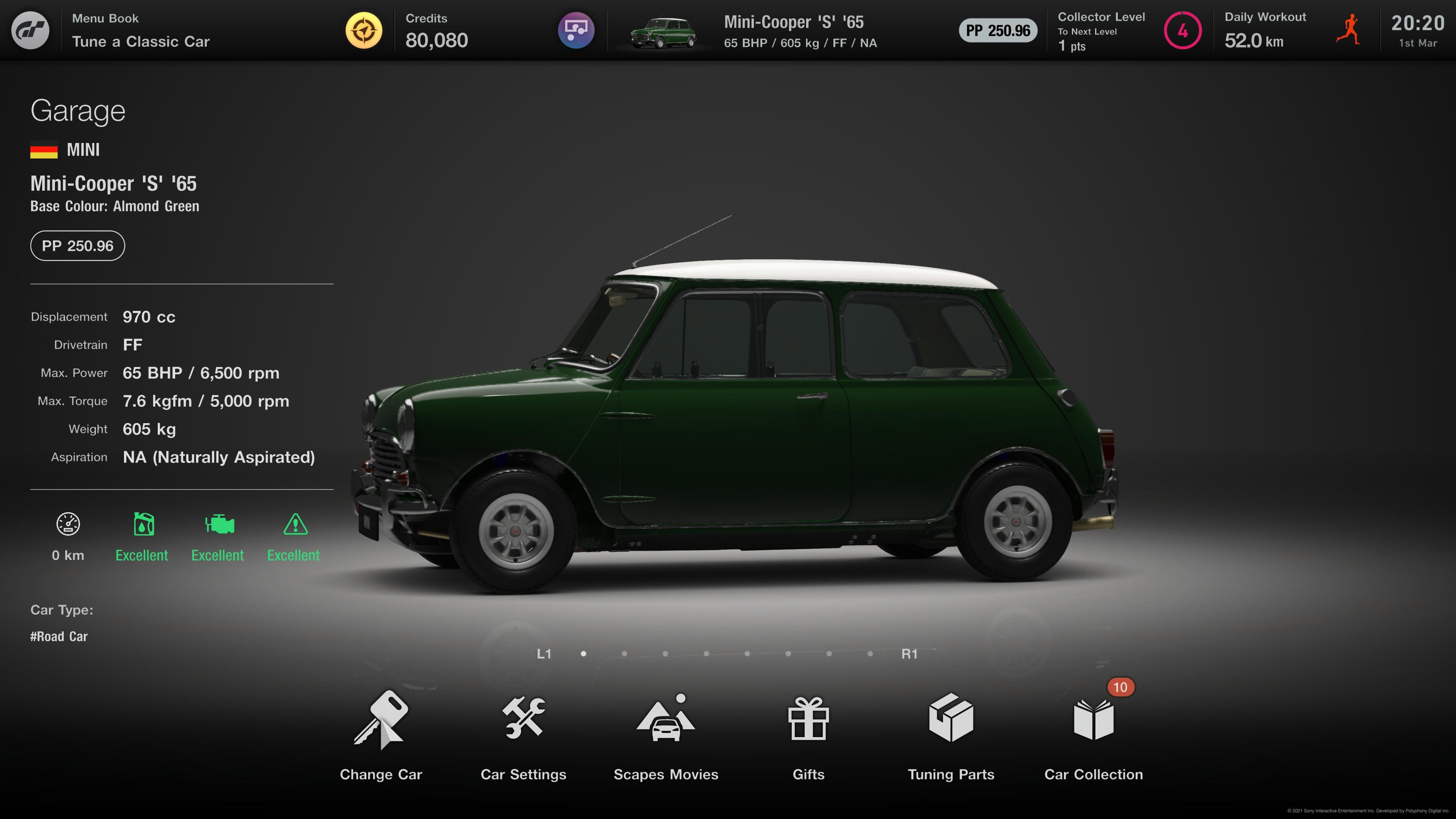This screenshot has height=819, width=1456.
Task: Open the purple showcase icon
Action: coord(576,30)
